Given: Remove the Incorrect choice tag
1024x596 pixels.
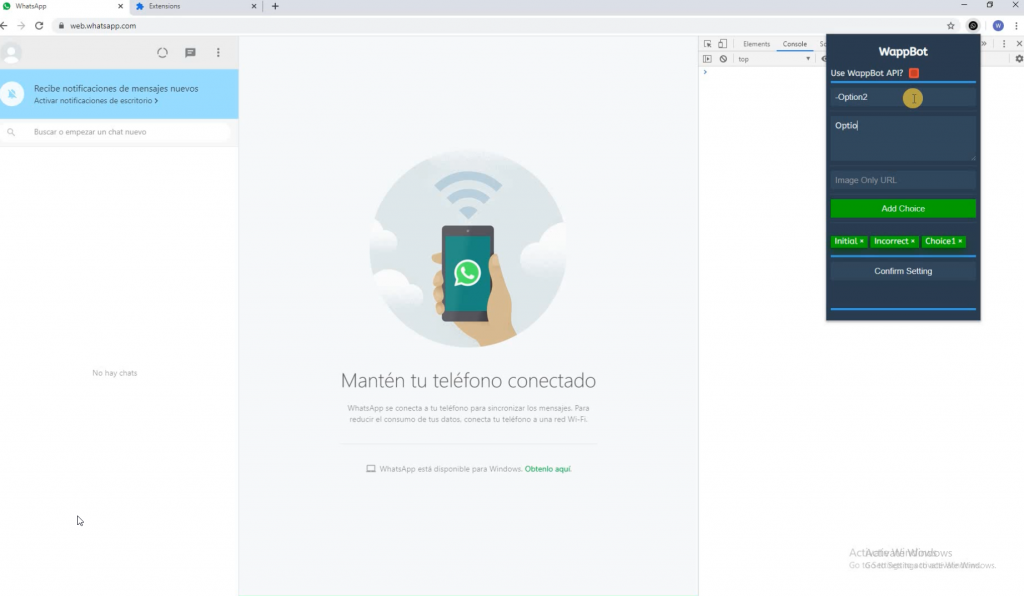Looking at the screenshot, I should (911, 241).
